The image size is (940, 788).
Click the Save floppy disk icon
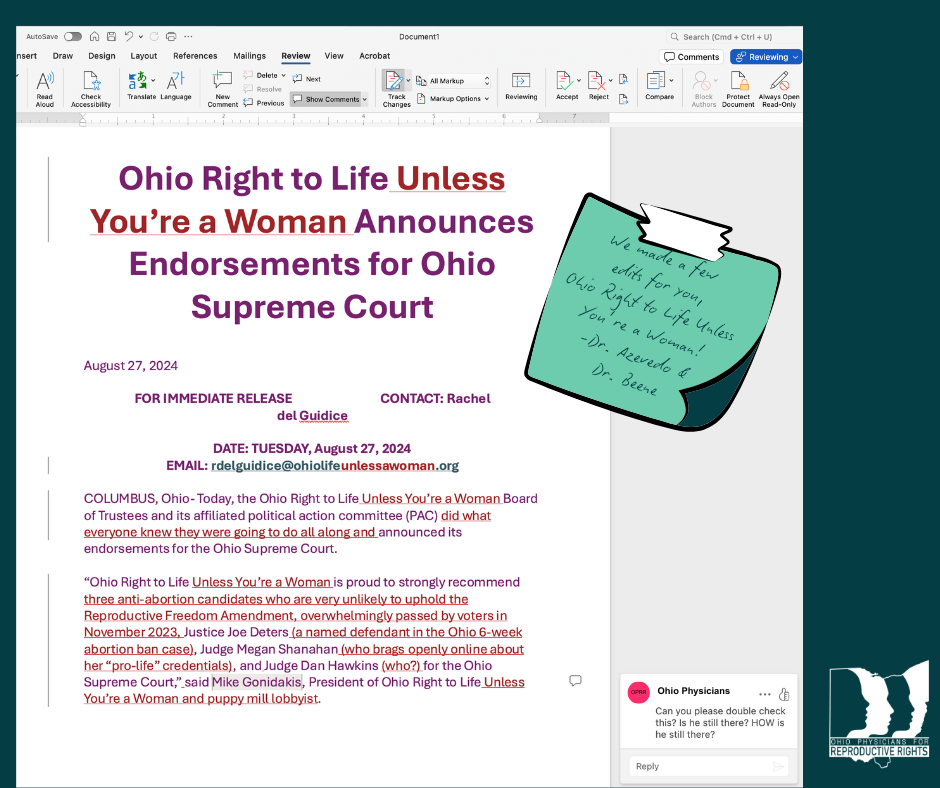click(x=112, y=37)
